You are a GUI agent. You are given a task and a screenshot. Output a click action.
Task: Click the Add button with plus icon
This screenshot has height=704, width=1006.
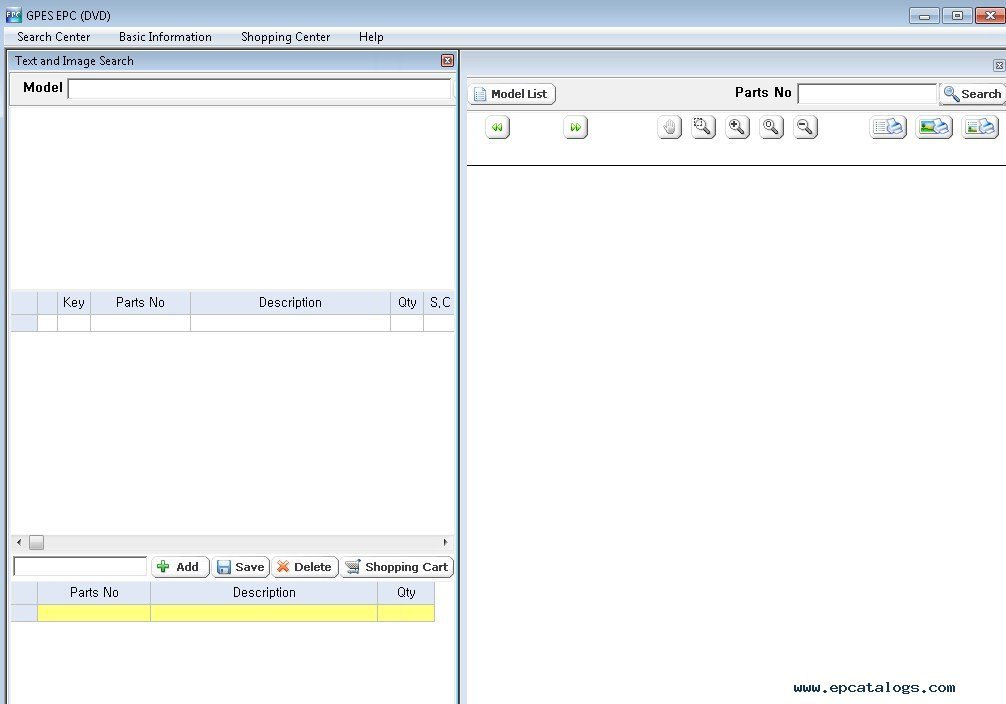(180, 567)
